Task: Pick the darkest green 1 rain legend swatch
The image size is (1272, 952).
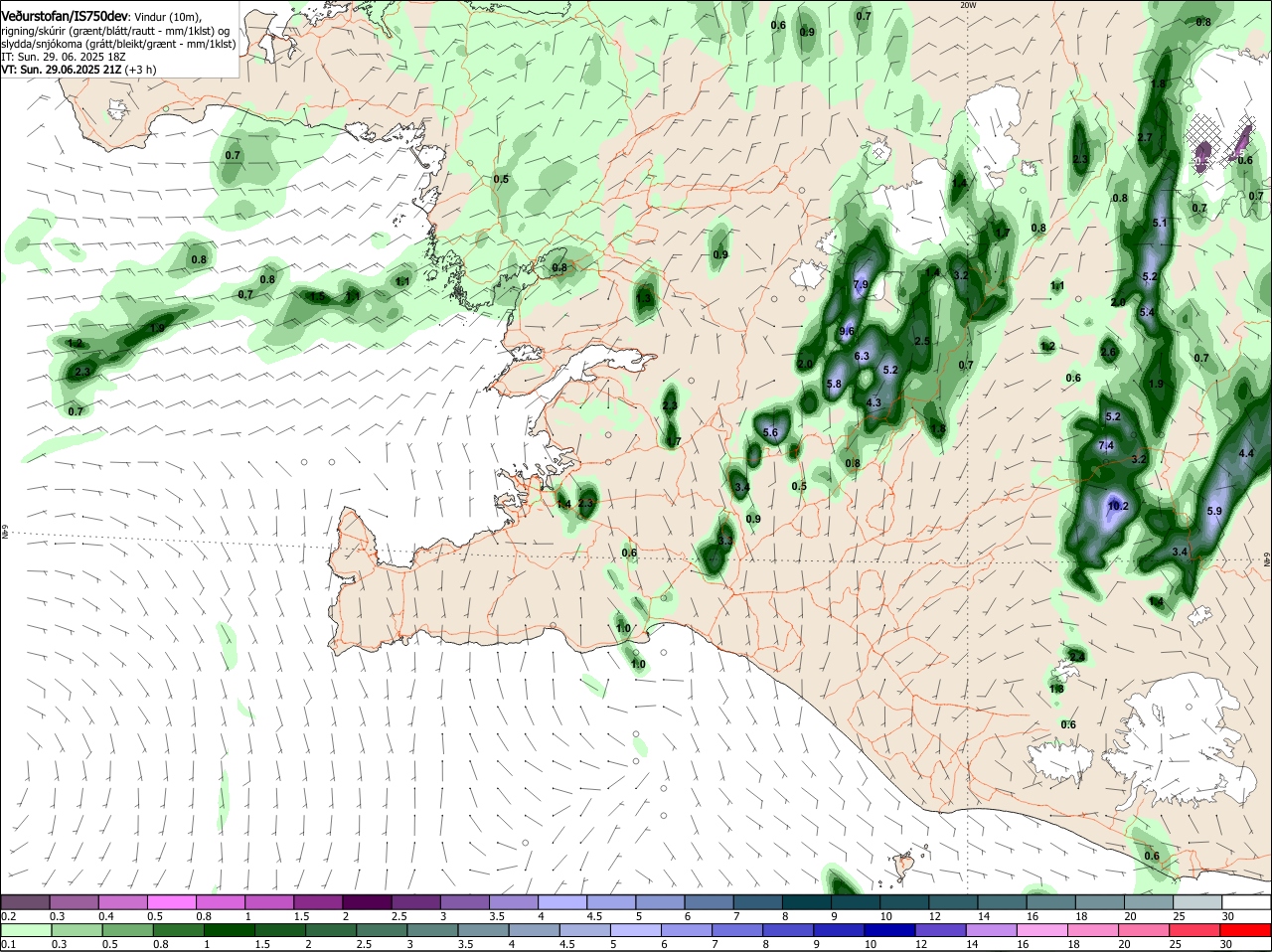Action: 229,929
